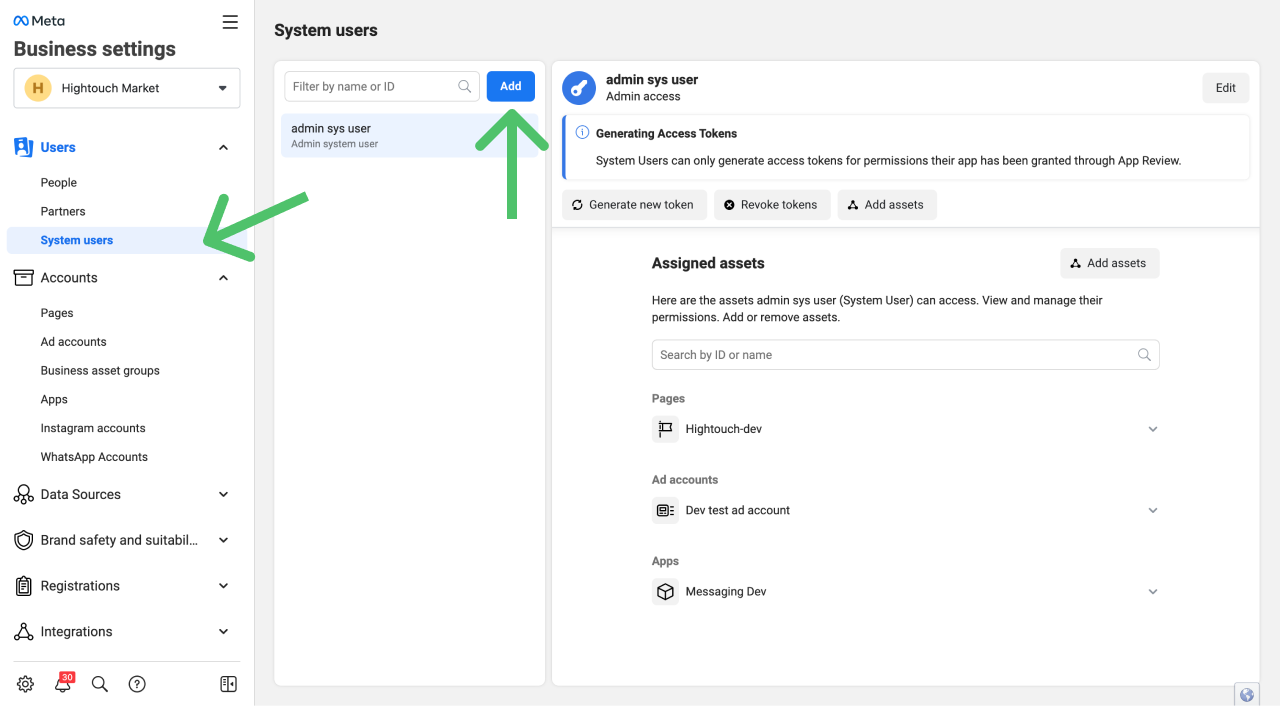Toggle the sidebar collapse icon at bottom right
Viewport: 1280px width, 706px height.
coord(228,684)
